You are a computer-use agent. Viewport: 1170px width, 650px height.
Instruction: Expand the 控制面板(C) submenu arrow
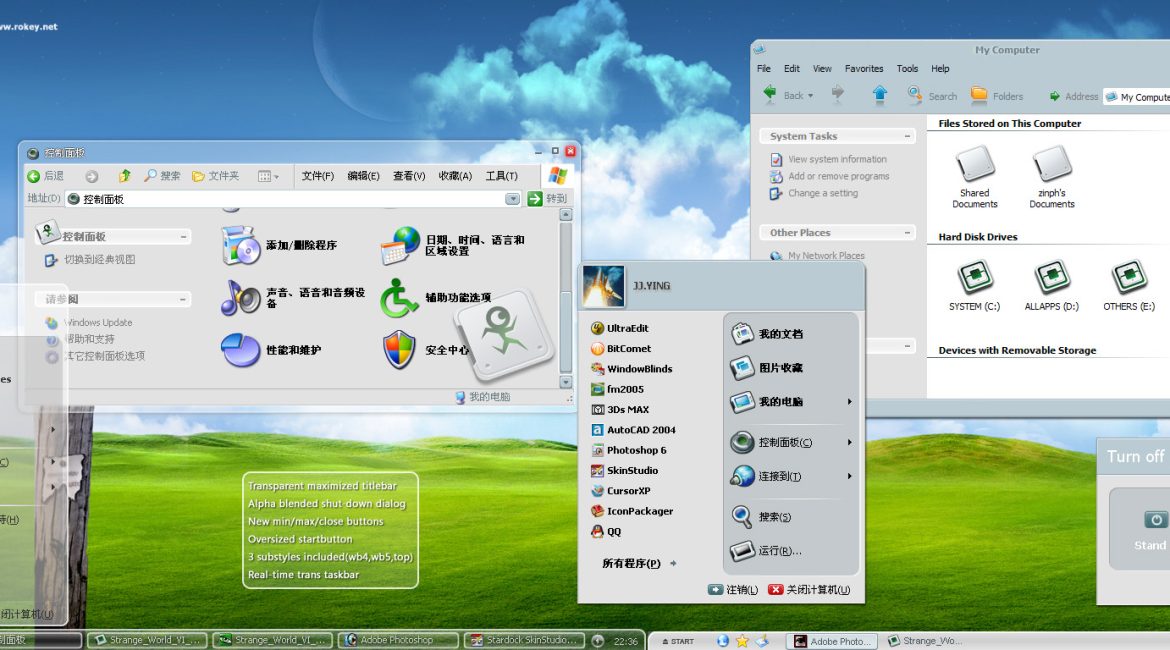849,442
